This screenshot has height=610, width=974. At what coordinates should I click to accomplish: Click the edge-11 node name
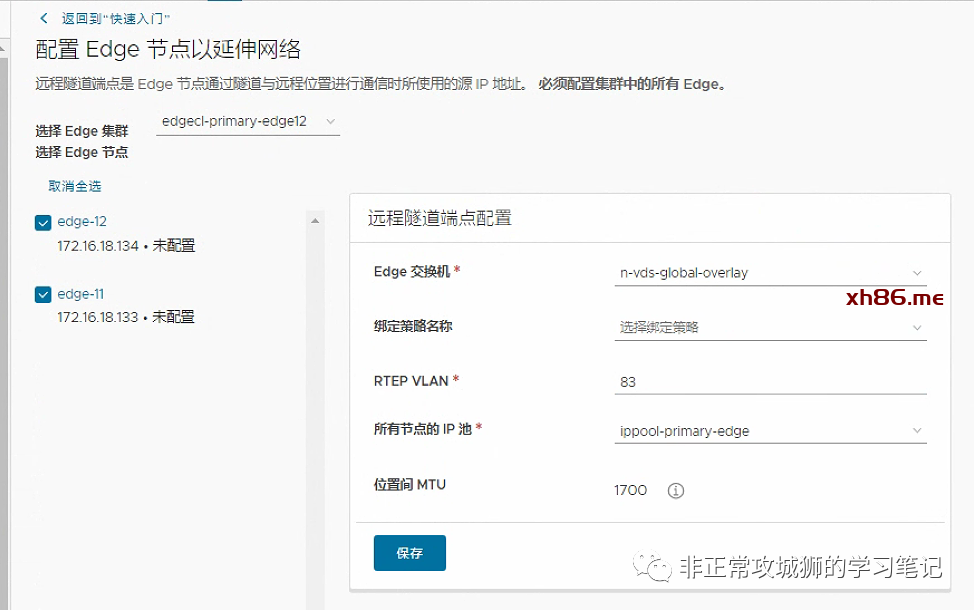[81, 294]
